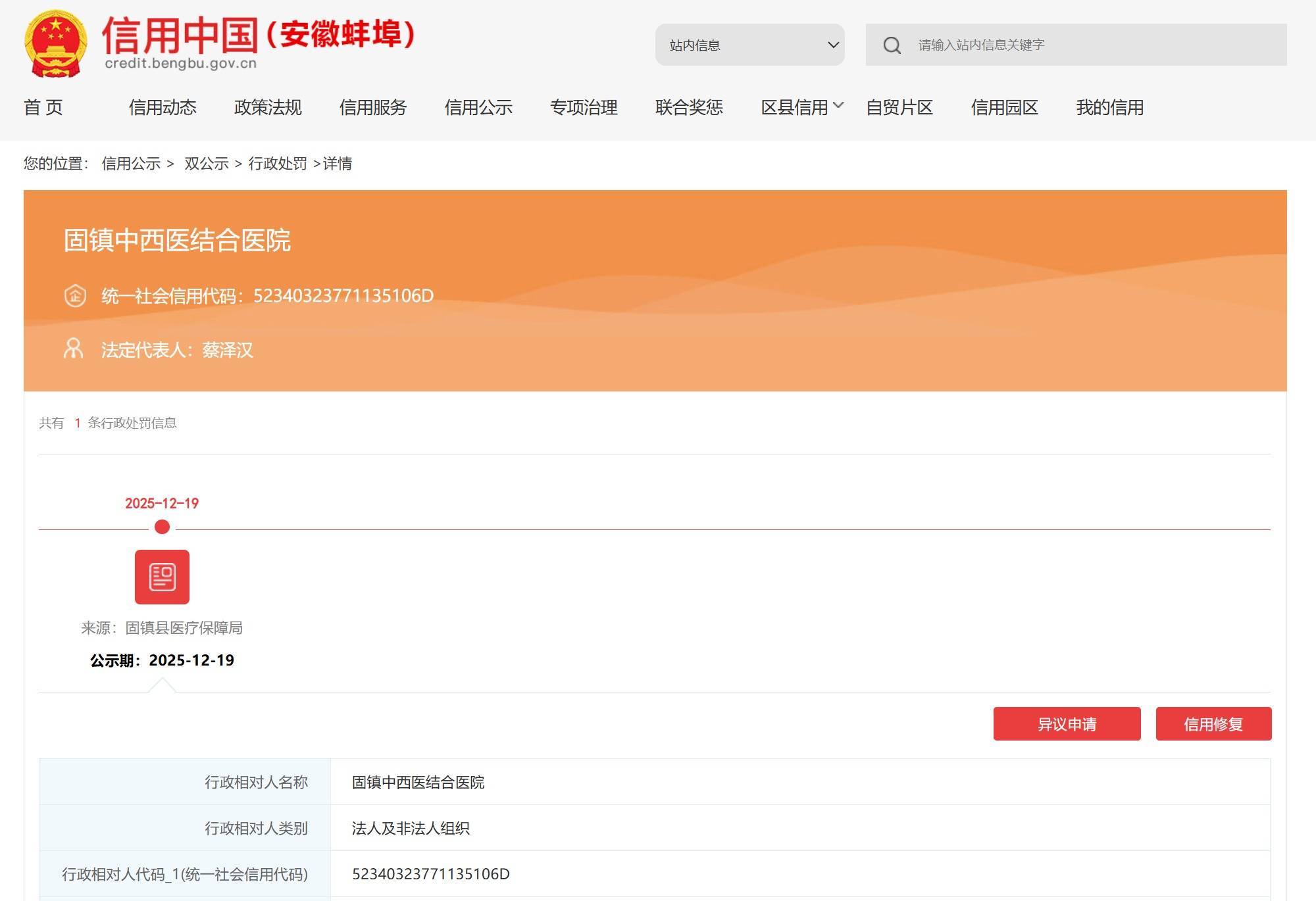The width and height of the screenshot is (1316, 901).
Task: Select 专项治理 in the navigation bar
Action: (x=584, y=107)
